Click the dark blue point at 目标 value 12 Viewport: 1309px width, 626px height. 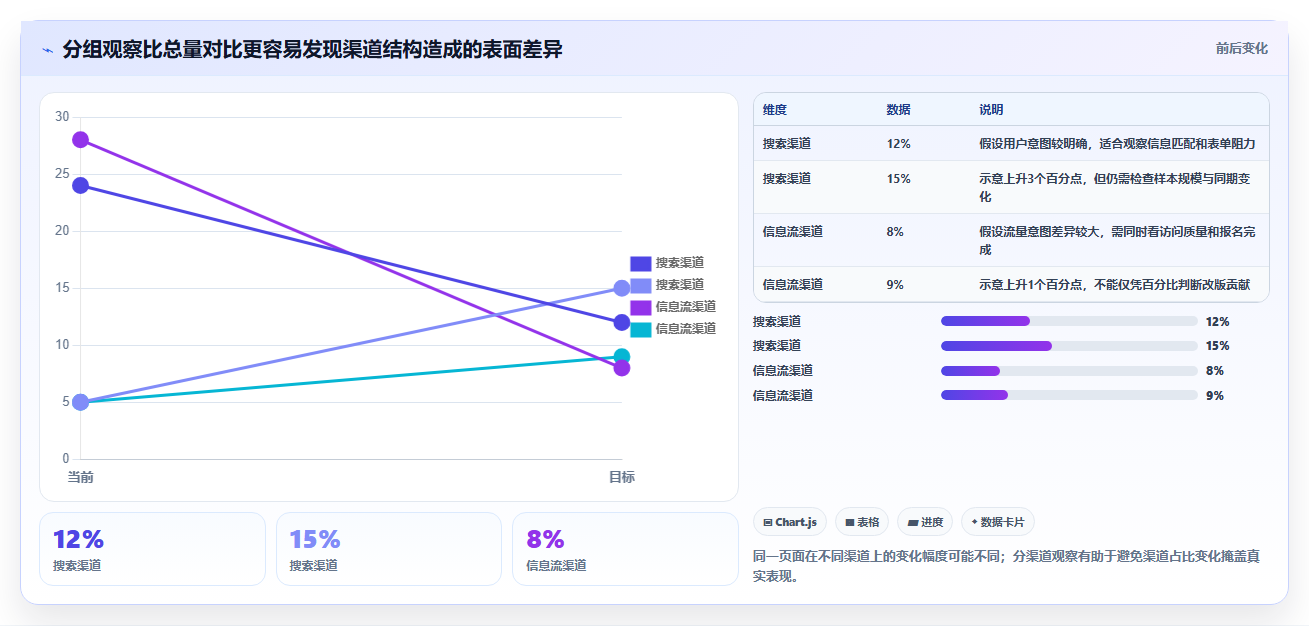point(621,322)
